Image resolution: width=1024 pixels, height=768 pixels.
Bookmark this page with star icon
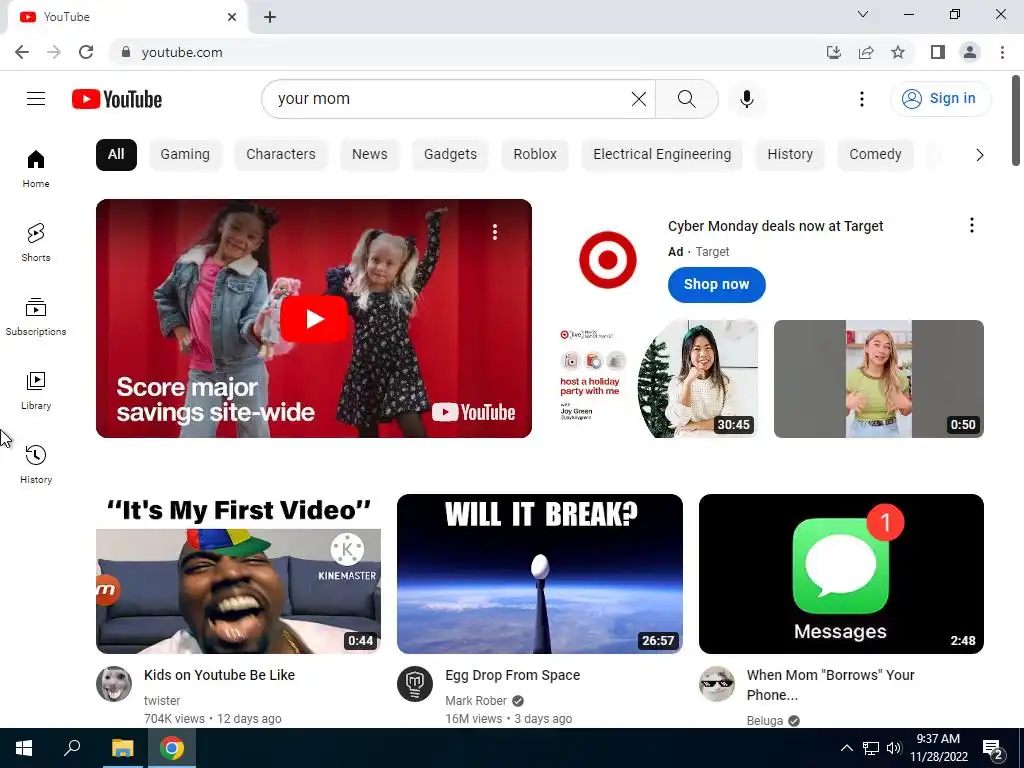(x=898, y=52)
